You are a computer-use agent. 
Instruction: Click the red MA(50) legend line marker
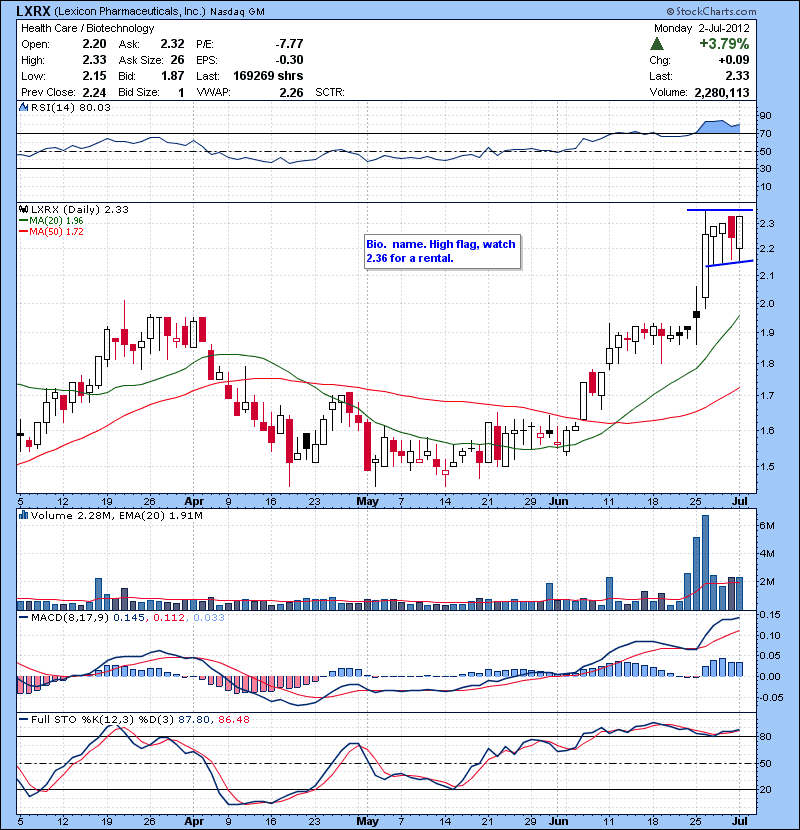pyautogui.click(x=23, y=232)
